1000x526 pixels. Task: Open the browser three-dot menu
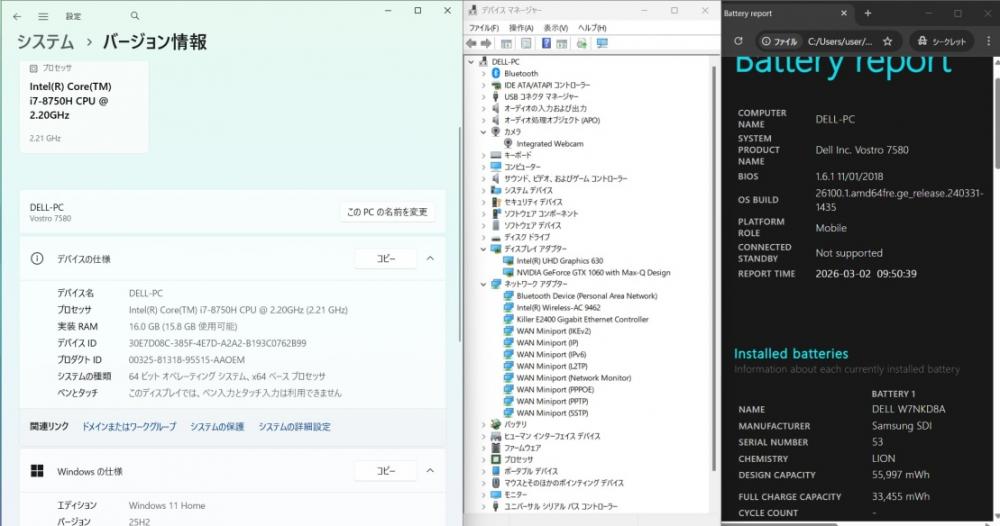(989, 41)
